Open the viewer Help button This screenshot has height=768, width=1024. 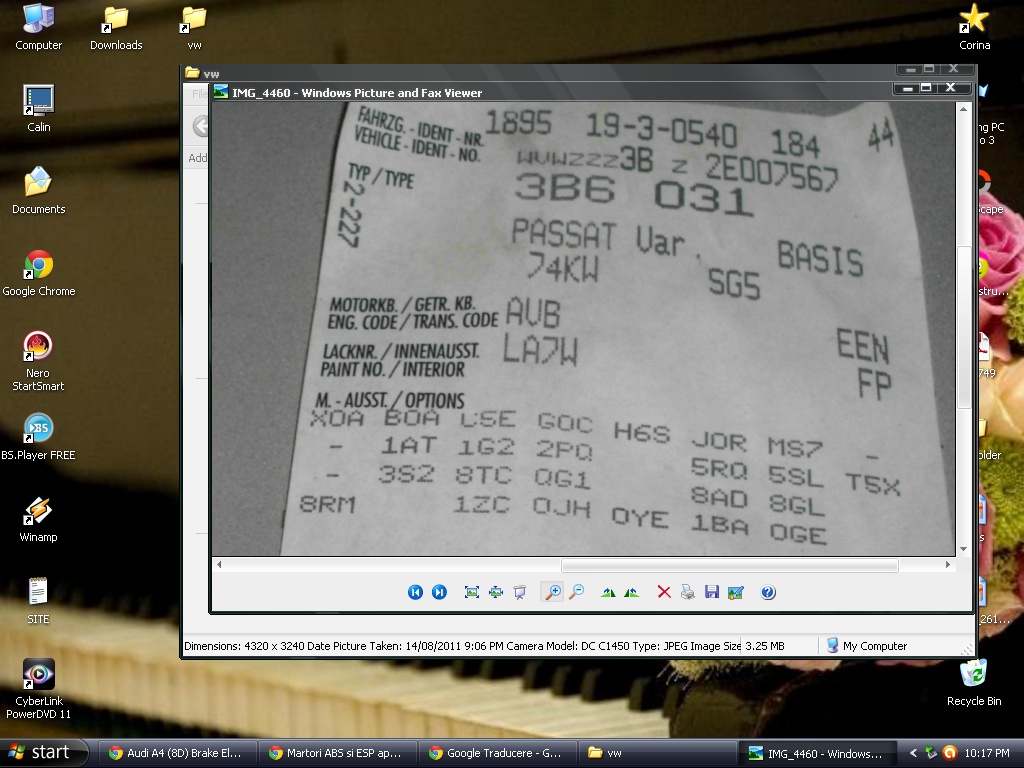point(768,592)
